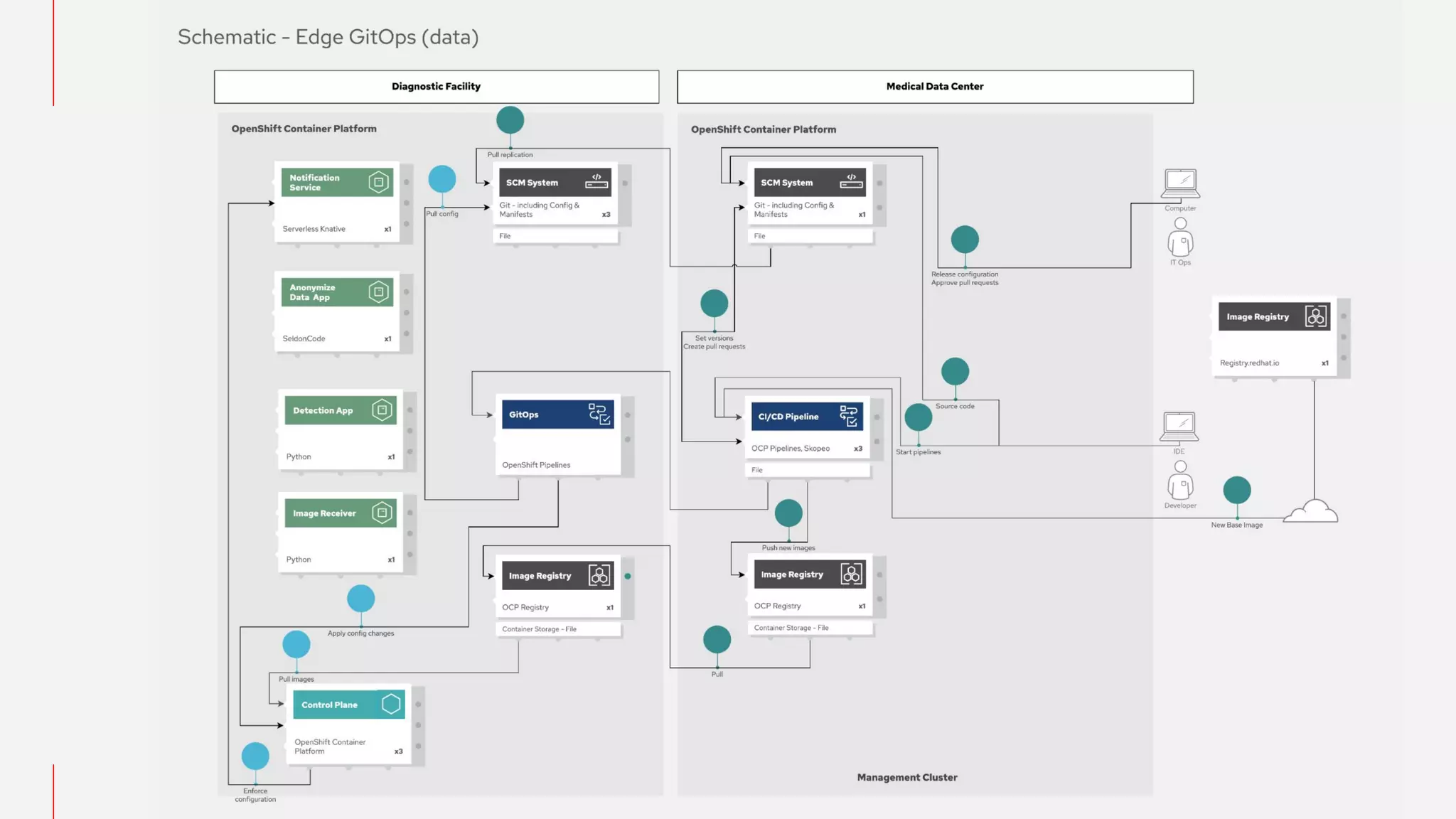This screenshot has height=819, width=1456.
Task: Select the Diagnostic Facility header box
Action: click(x=437, y=87)
